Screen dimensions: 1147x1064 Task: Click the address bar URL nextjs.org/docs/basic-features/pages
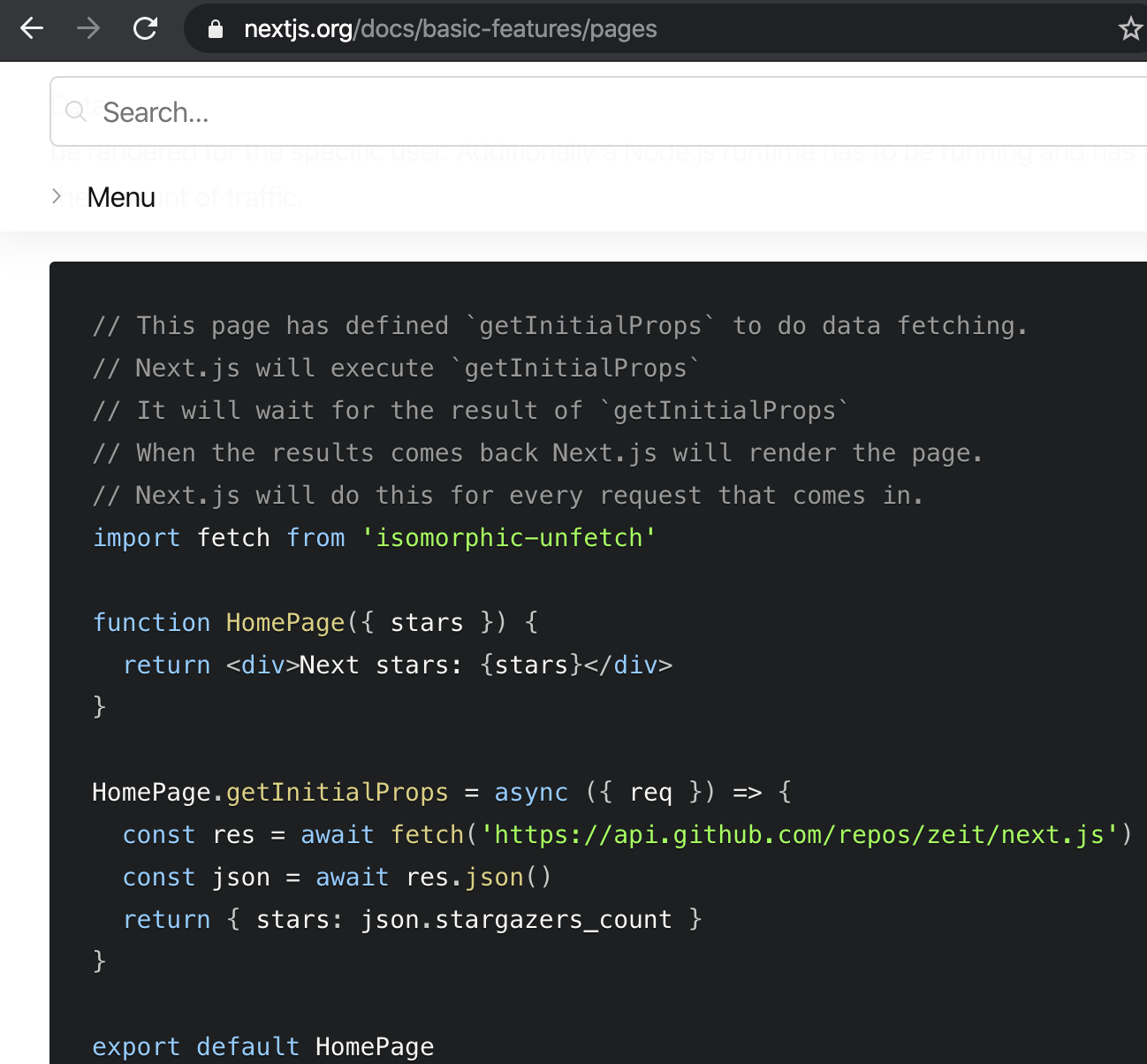pyautogui.click(x=450, y=29)
